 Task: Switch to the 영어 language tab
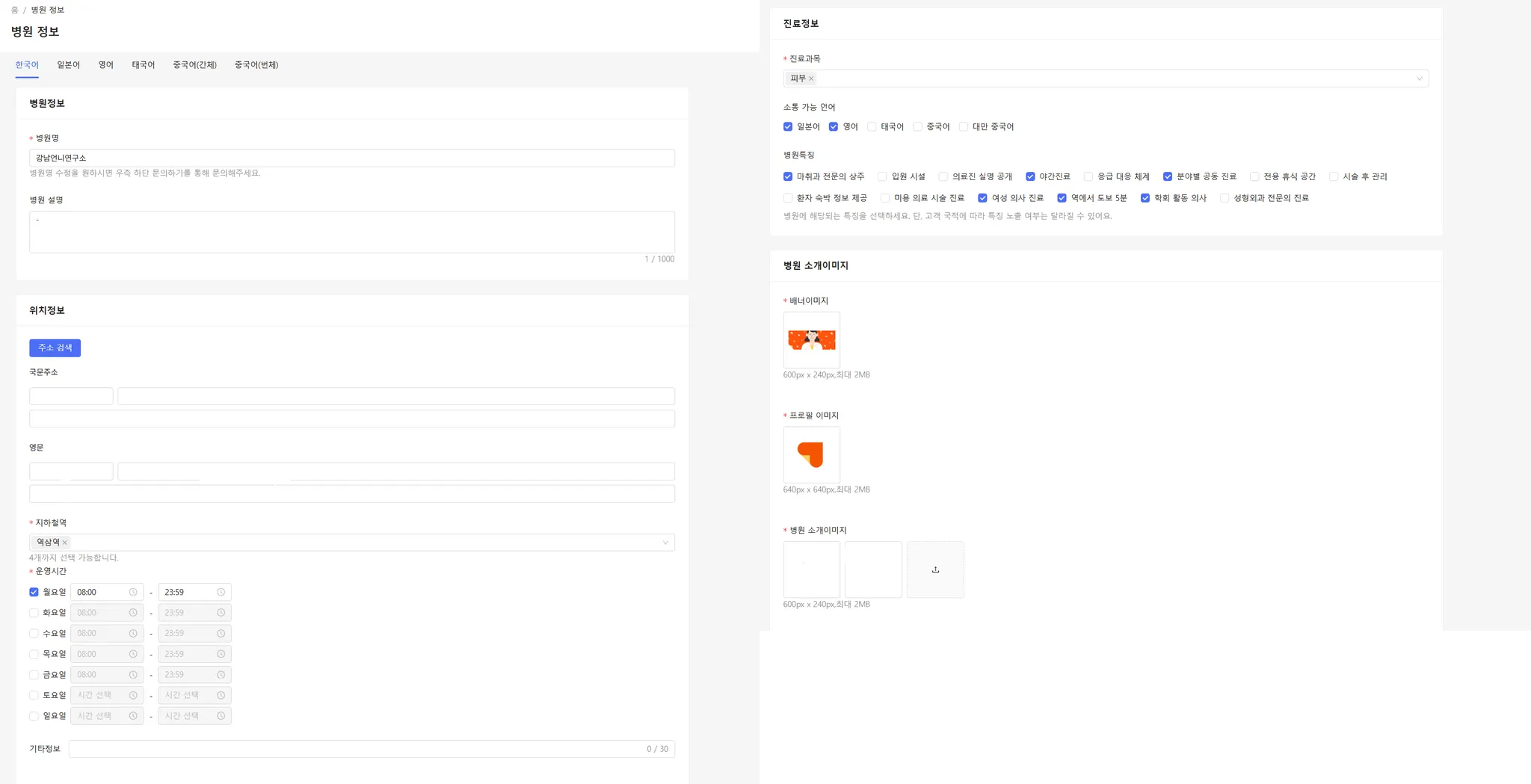[105, 65]
